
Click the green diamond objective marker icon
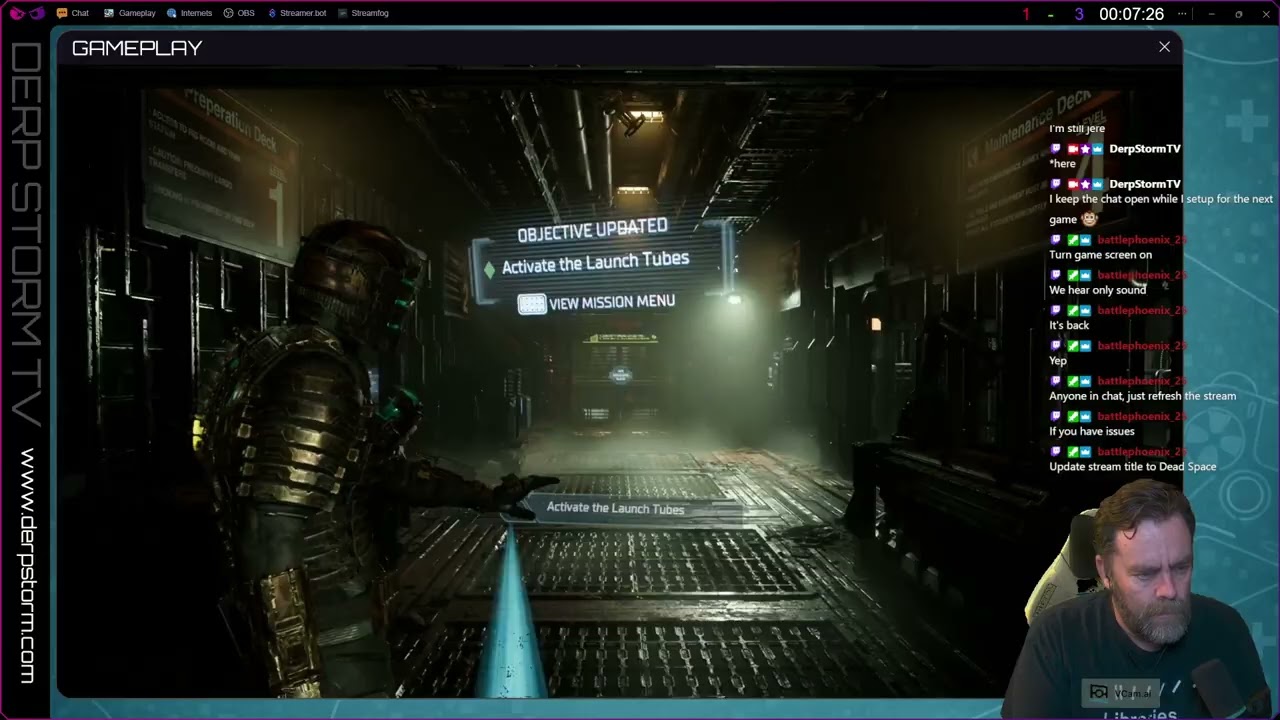point(489,269)
